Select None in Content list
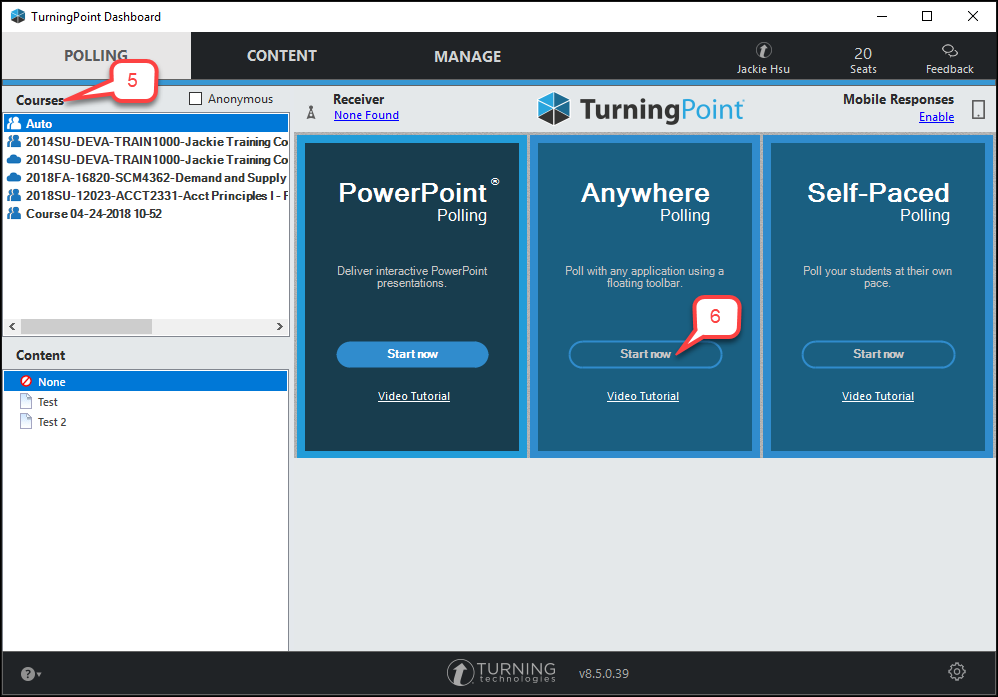The image size is (998, 697). pyautogui.click(x=146, y=381)
